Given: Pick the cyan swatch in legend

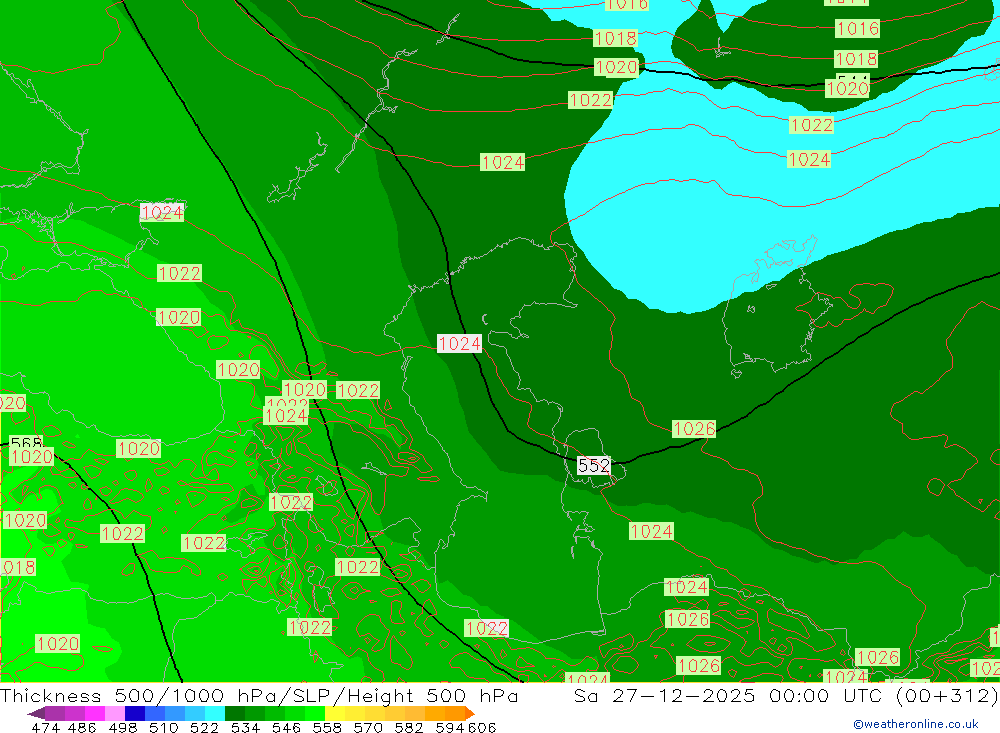Looking at the screenshot, I should tap(215, 713).
